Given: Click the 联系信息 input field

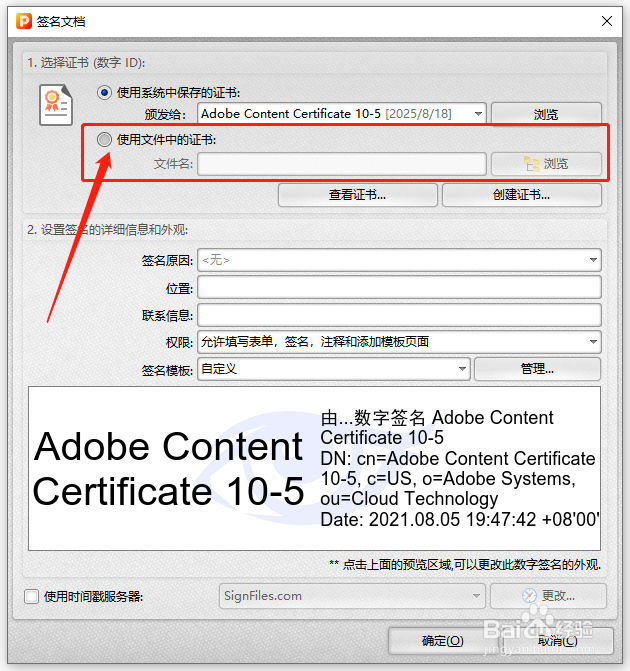Looking at the screenshot, I should (399, 315).
